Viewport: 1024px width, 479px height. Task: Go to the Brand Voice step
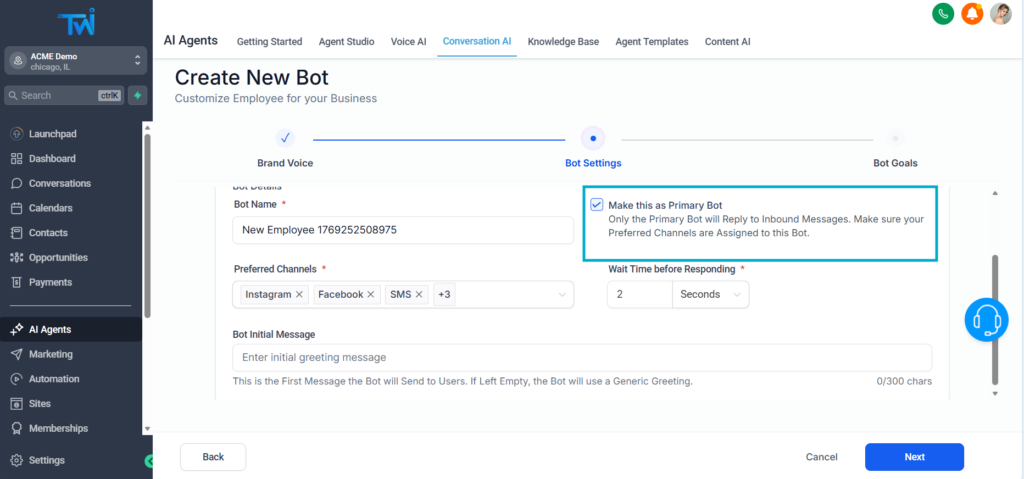click(x=285, y=139)
